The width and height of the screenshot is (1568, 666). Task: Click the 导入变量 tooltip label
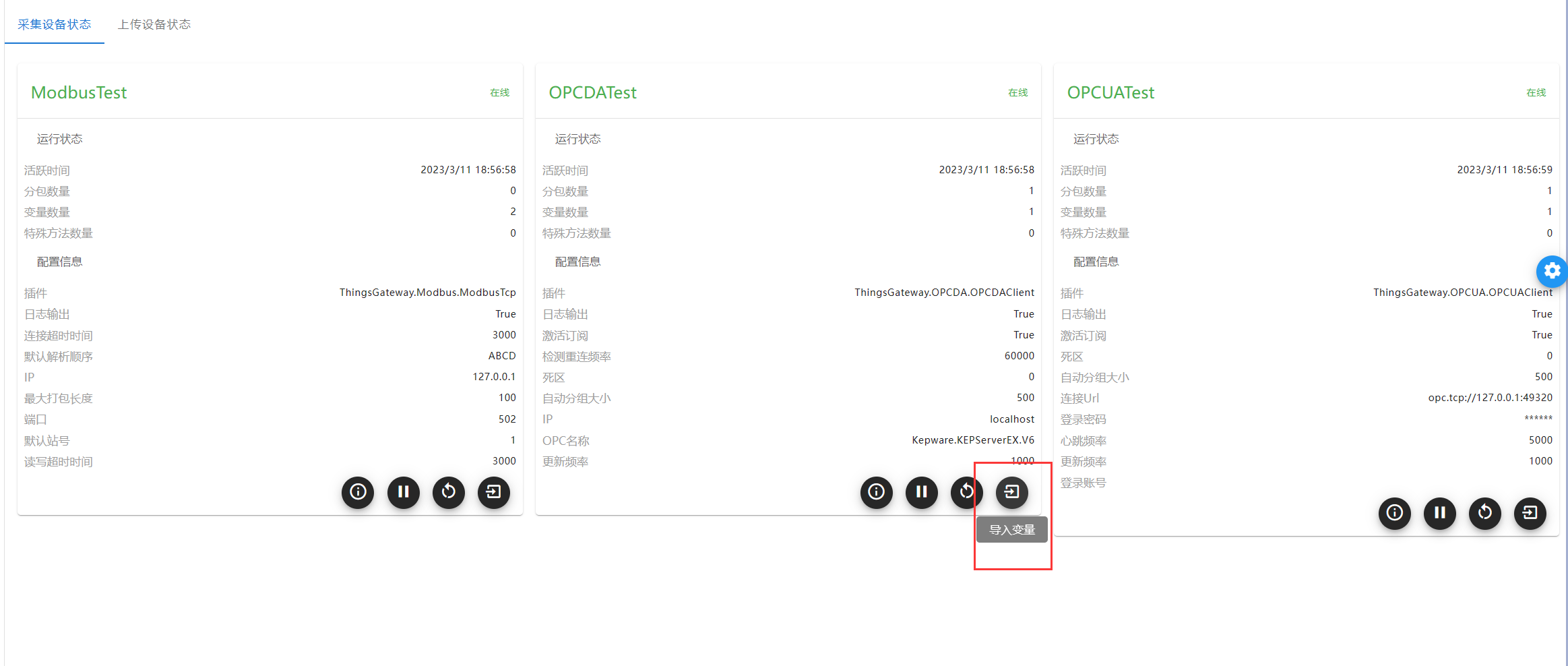1011,530
